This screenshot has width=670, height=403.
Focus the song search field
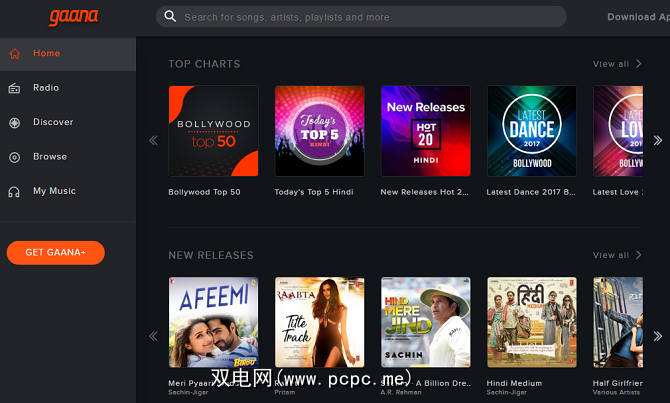click(361, 17)
